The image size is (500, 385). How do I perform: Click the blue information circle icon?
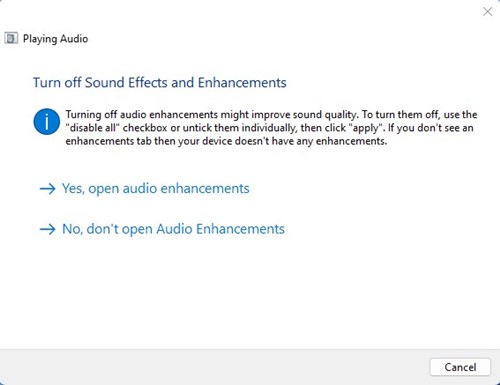point(47,122)
